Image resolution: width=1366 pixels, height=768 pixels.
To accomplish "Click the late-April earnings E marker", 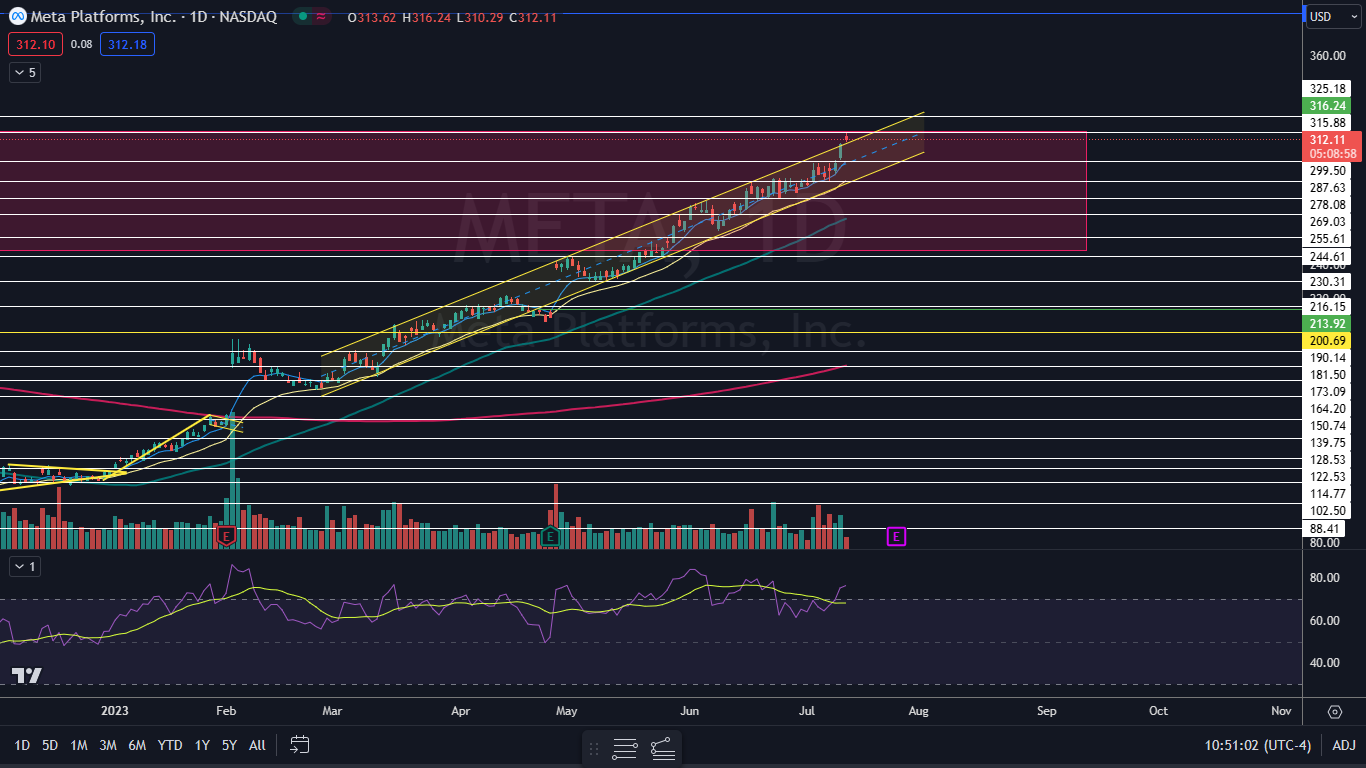I will click(550, 537).
